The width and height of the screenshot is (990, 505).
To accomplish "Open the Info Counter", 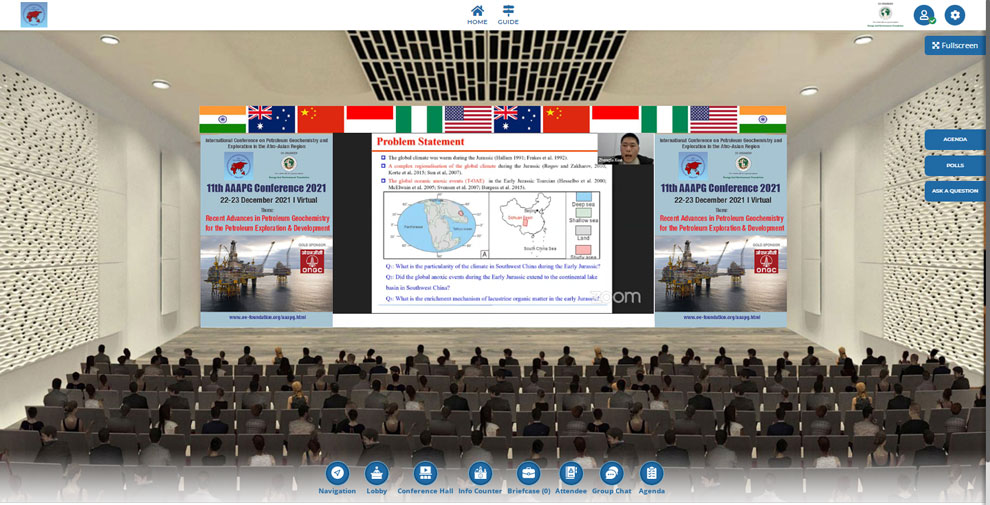I will pos(480,478).
